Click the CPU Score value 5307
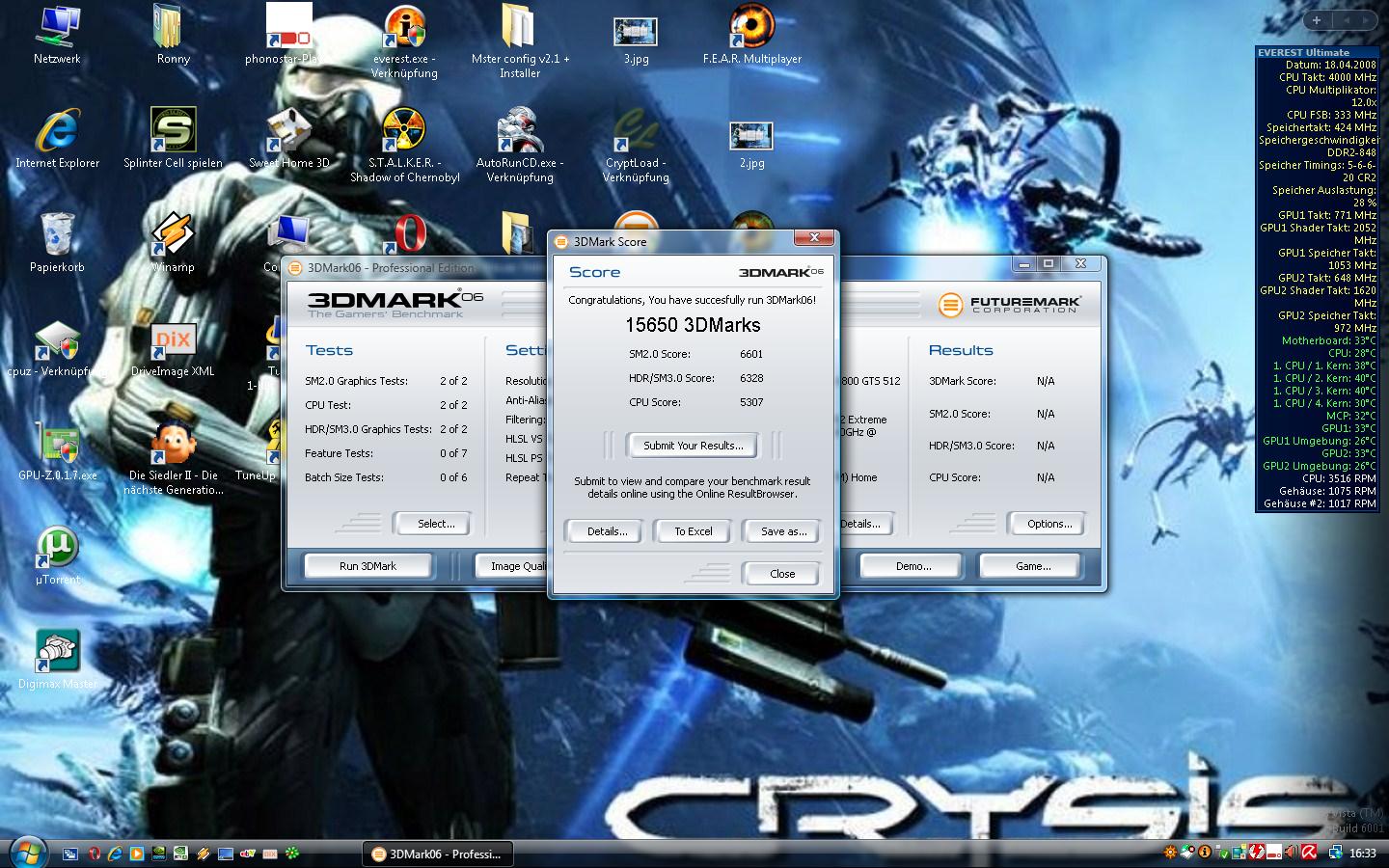The image size is (1389, 868). click(x=751, y=402)
